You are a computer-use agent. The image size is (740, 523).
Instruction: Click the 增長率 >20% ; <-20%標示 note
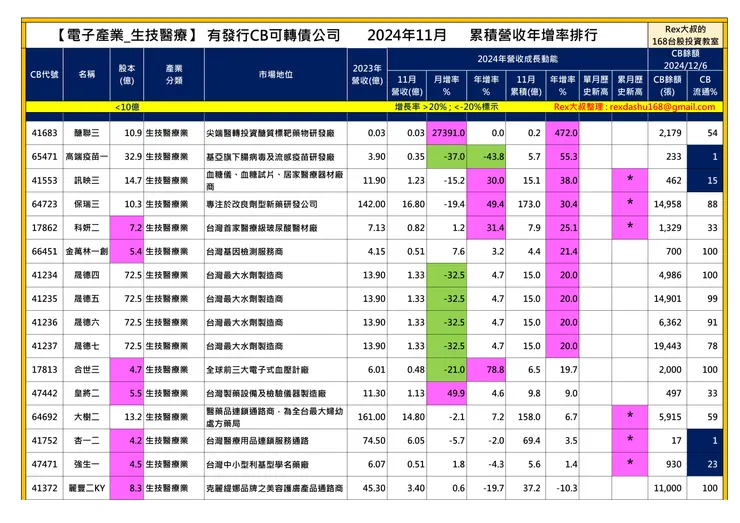pyautogui.click(x=446, y=107)
